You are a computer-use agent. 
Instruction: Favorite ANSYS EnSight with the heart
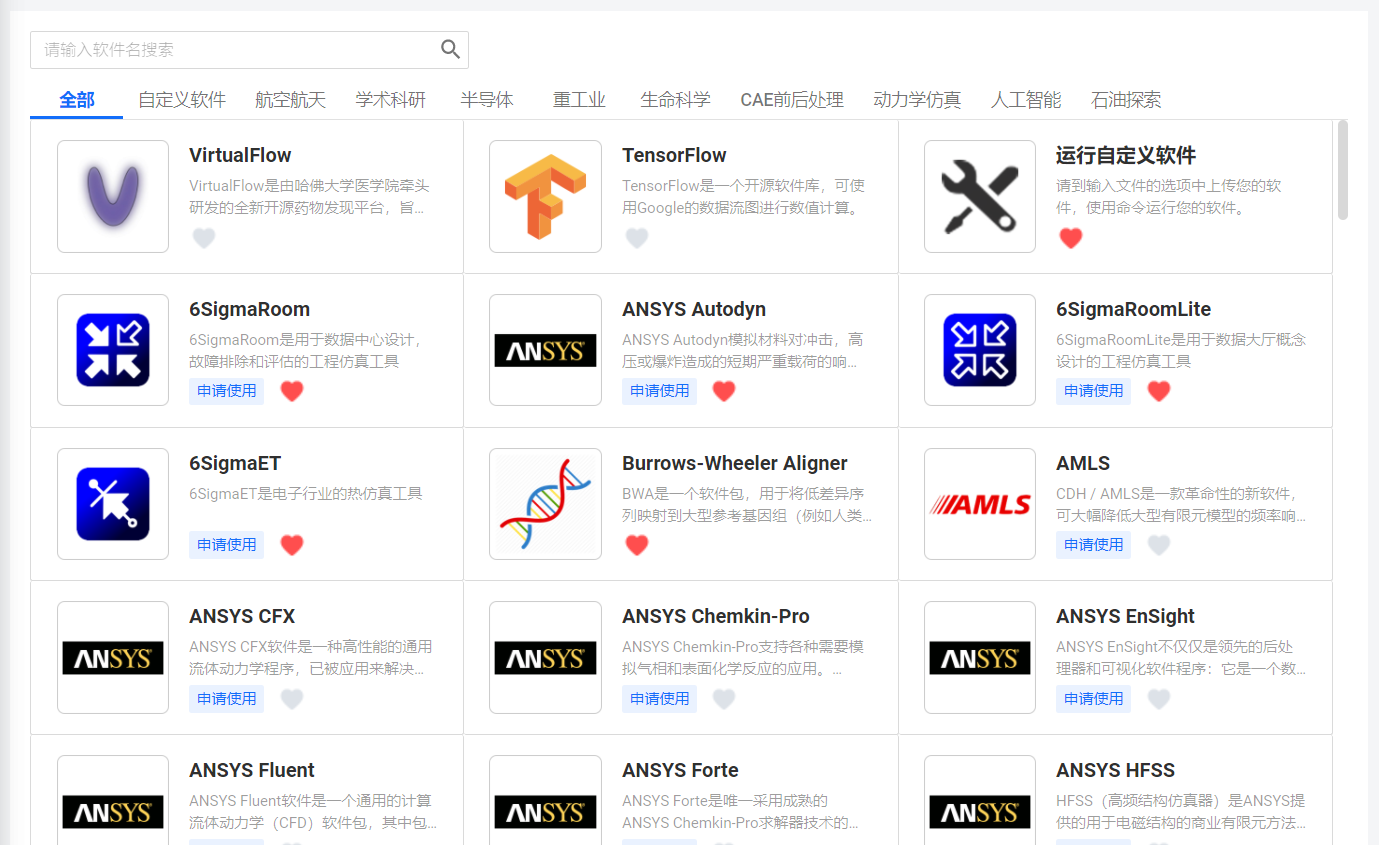(x=1159, y=699)
